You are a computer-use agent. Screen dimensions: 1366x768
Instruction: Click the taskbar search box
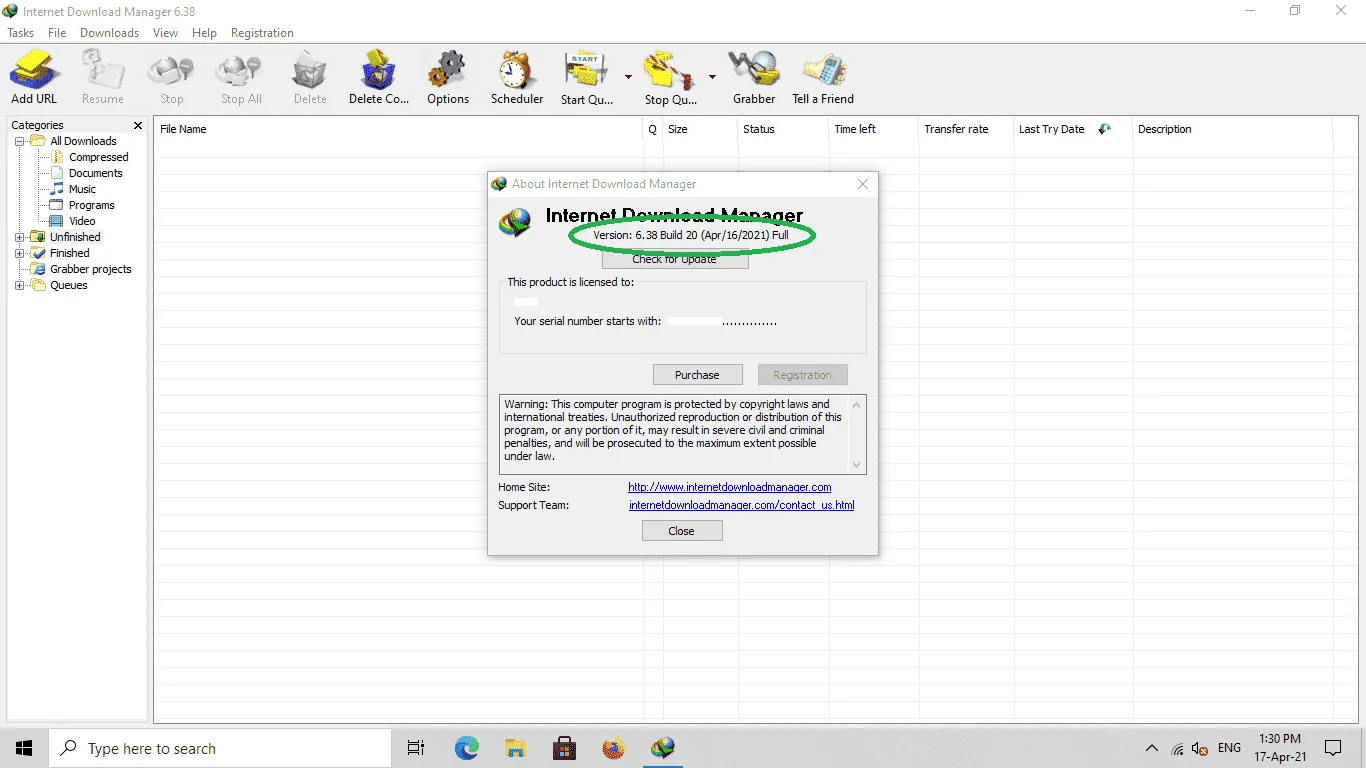[220, 748]
